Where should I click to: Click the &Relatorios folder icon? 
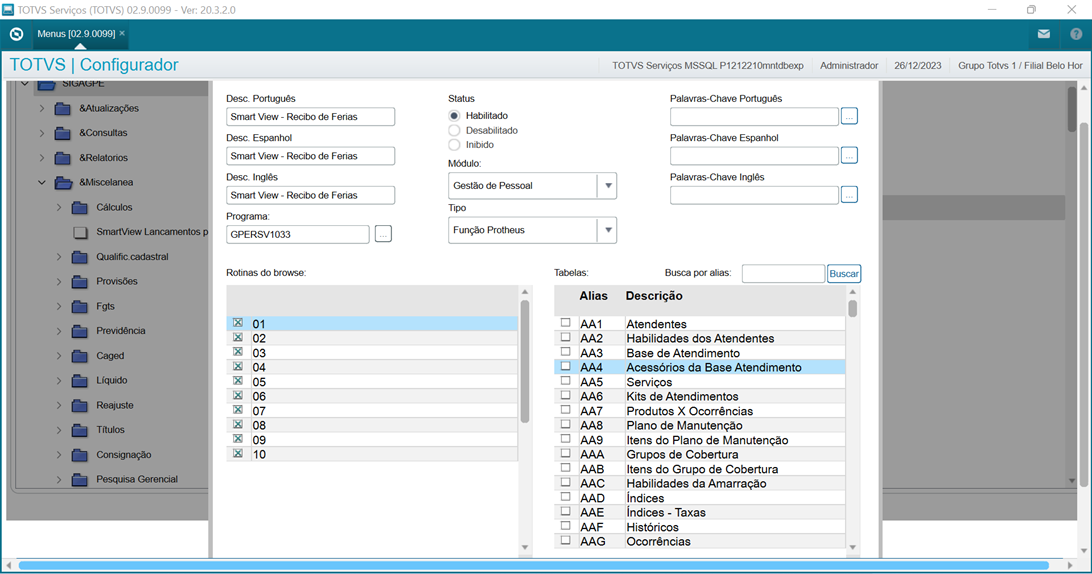63,158
